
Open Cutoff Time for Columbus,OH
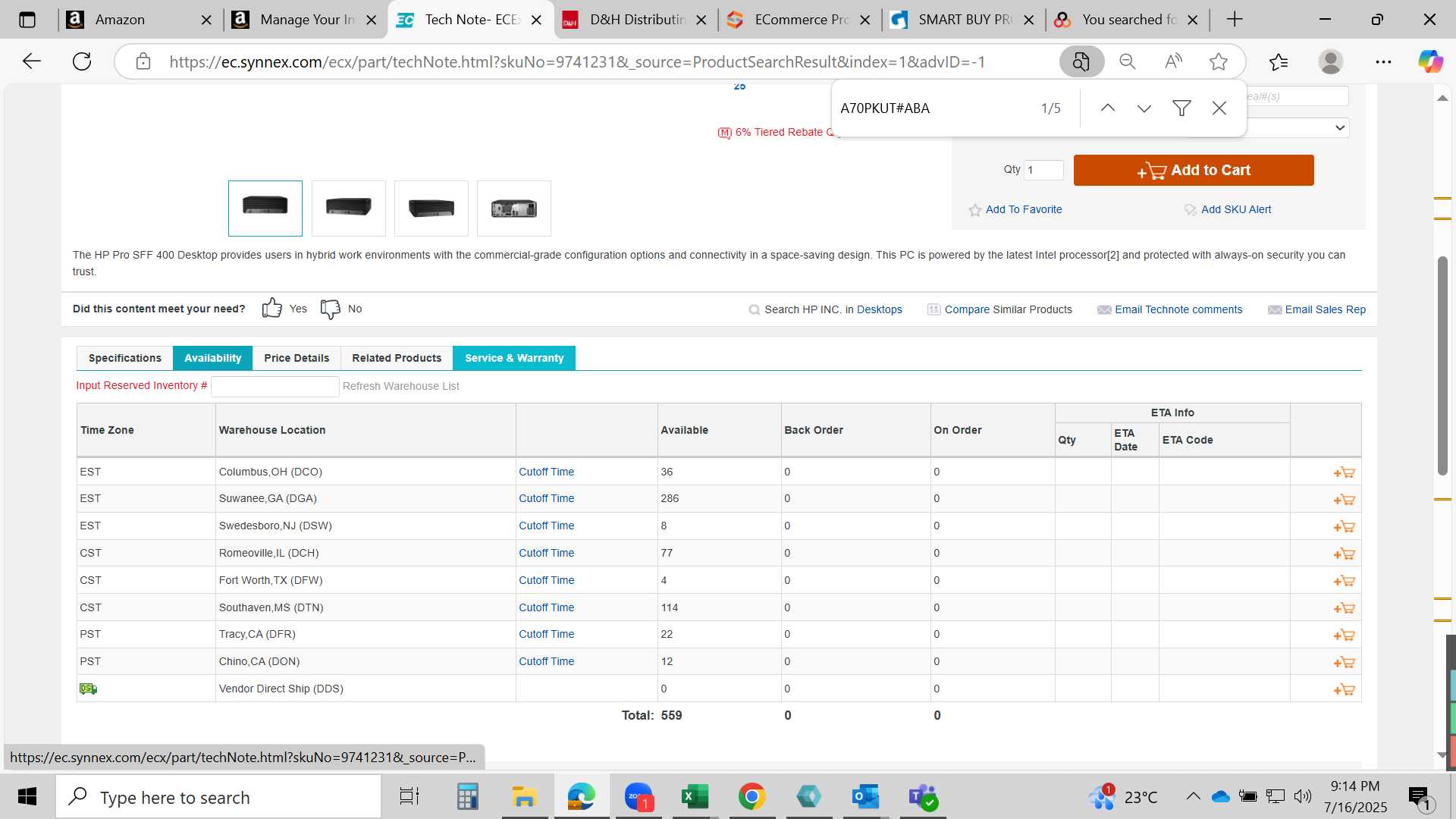coord(546,472)
